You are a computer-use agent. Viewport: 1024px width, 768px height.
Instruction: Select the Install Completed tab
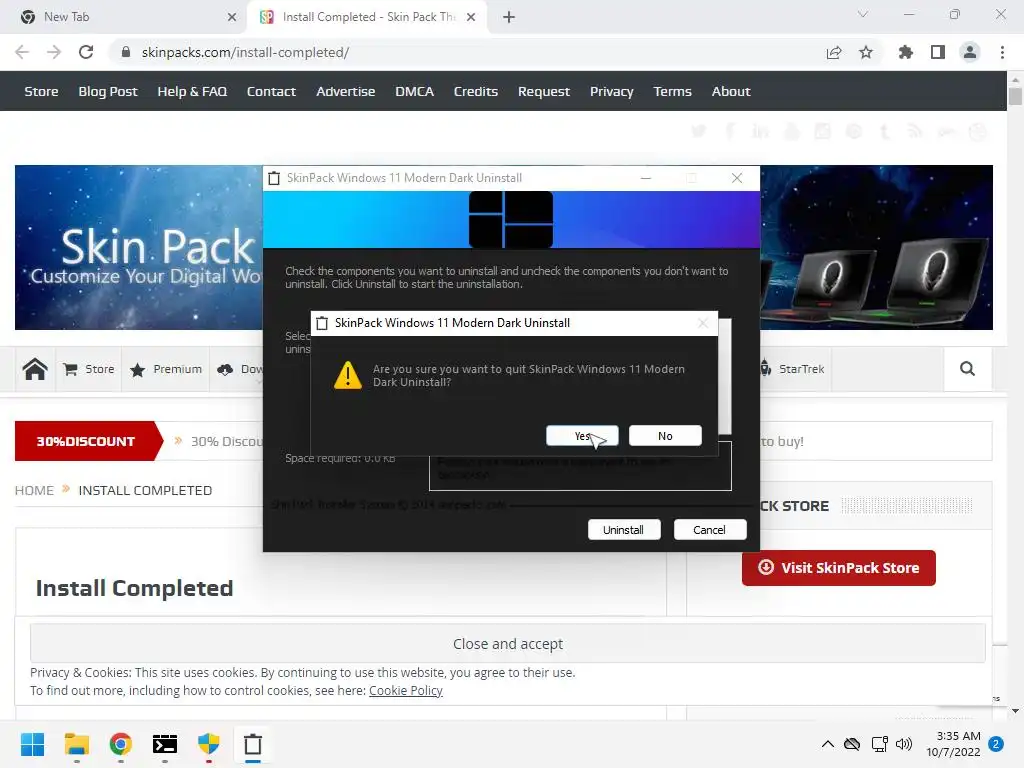click(x=366, y=17)
